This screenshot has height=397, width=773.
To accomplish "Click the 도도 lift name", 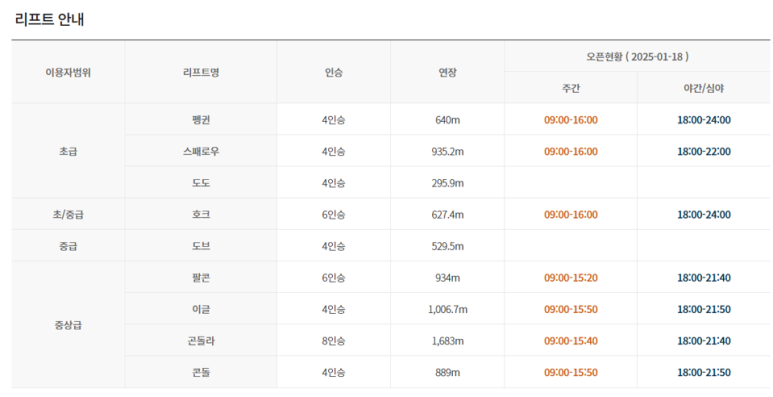I will click(201, 183).
